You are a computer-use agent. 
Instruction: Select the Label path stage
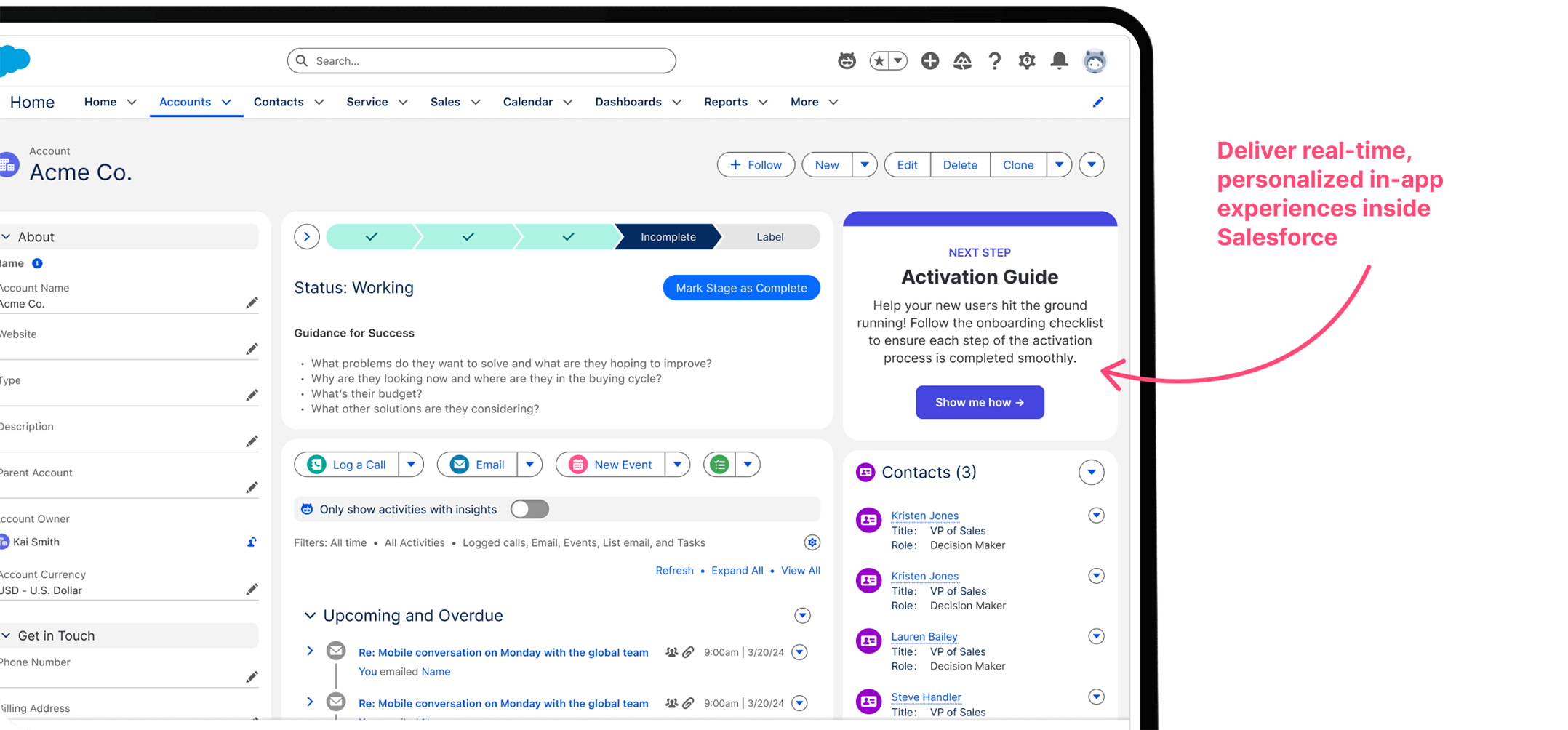pos(769,237)
